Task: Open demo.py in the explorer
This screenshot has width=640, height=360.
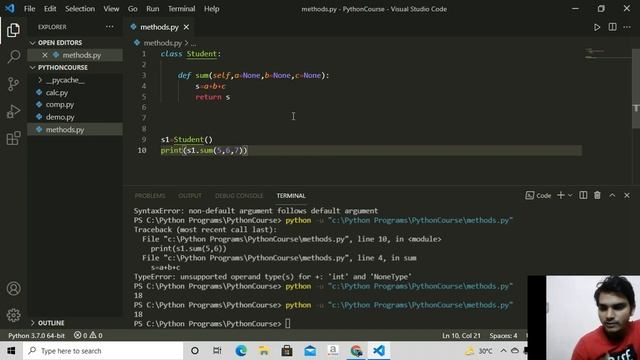Action: [x=60, y=117]
